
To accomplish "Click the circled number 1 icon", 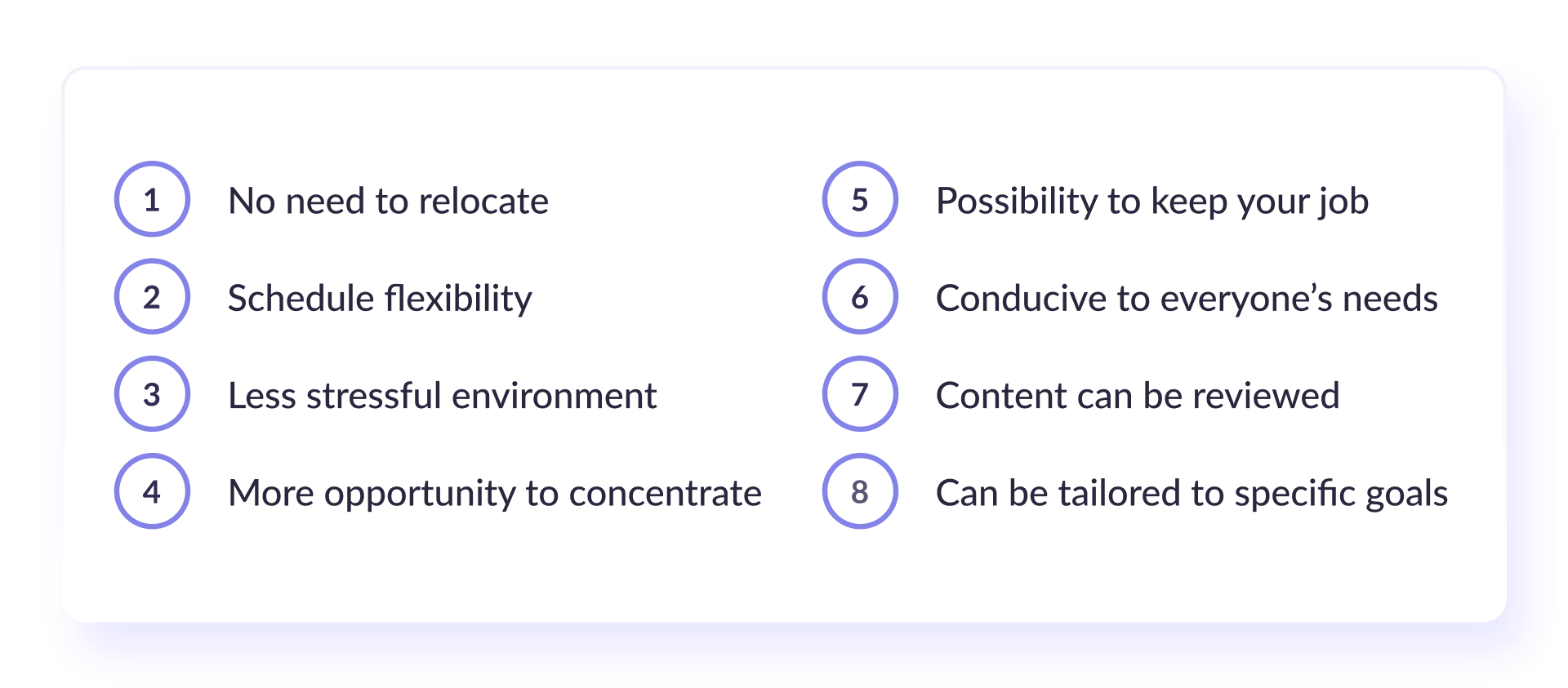I will click(152, 199).
